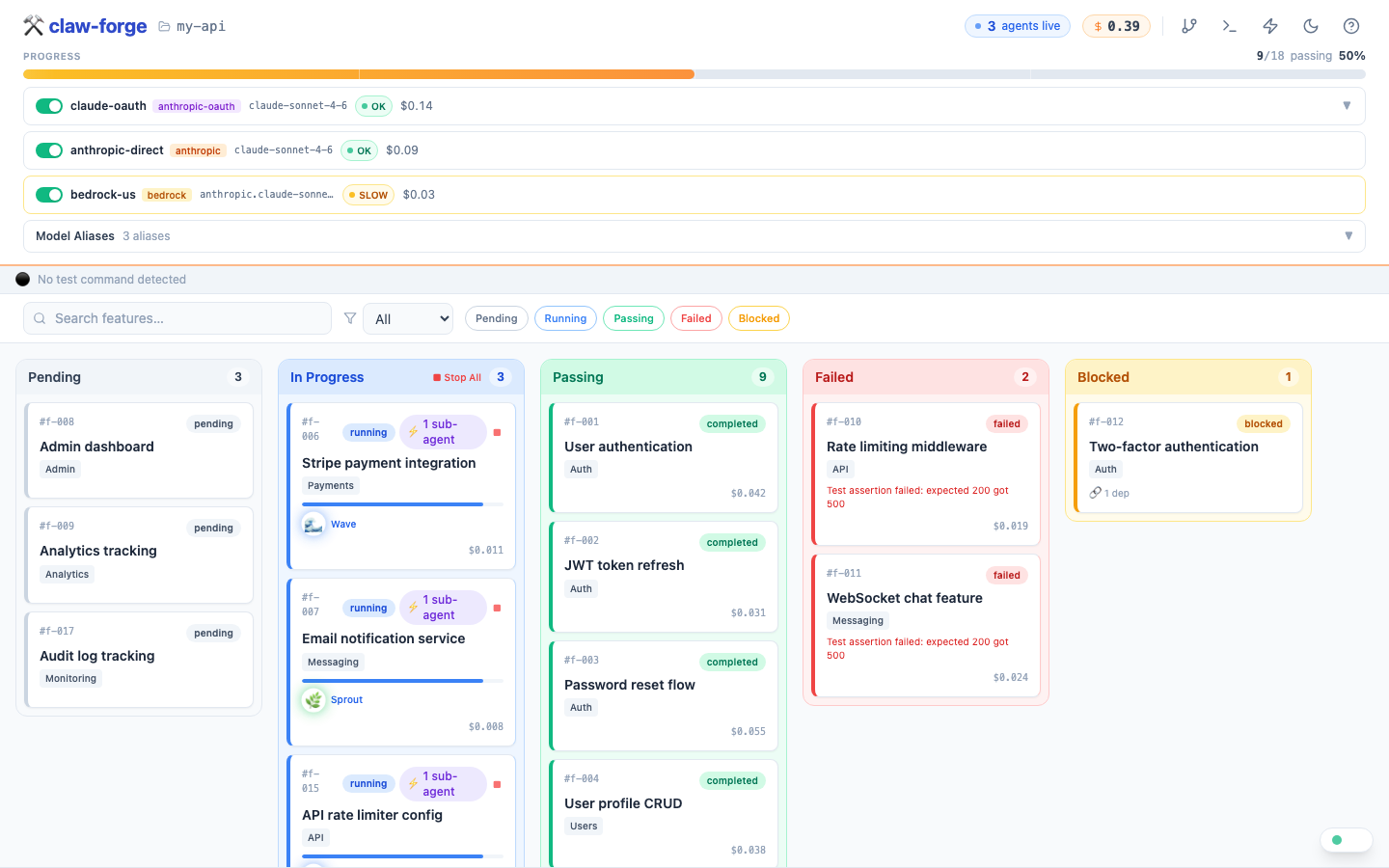Filter features by Running status
Screen dimensions: 1389x868
pos(565,318)
